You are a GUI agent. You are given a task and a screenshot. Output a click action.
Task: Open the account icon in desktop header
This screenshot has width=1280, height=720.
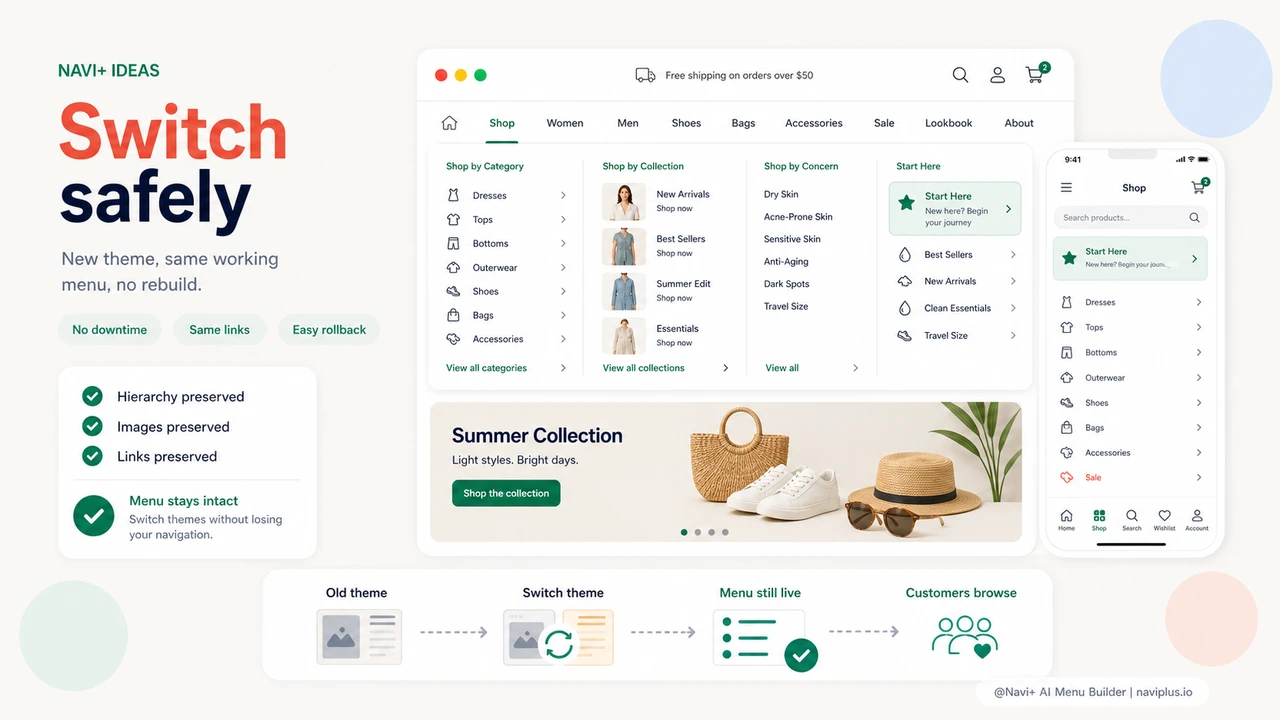click(997, 75)
